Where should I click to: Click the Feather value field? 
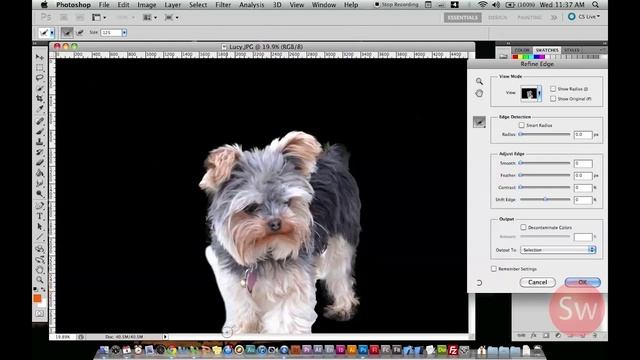pos(582,176)
